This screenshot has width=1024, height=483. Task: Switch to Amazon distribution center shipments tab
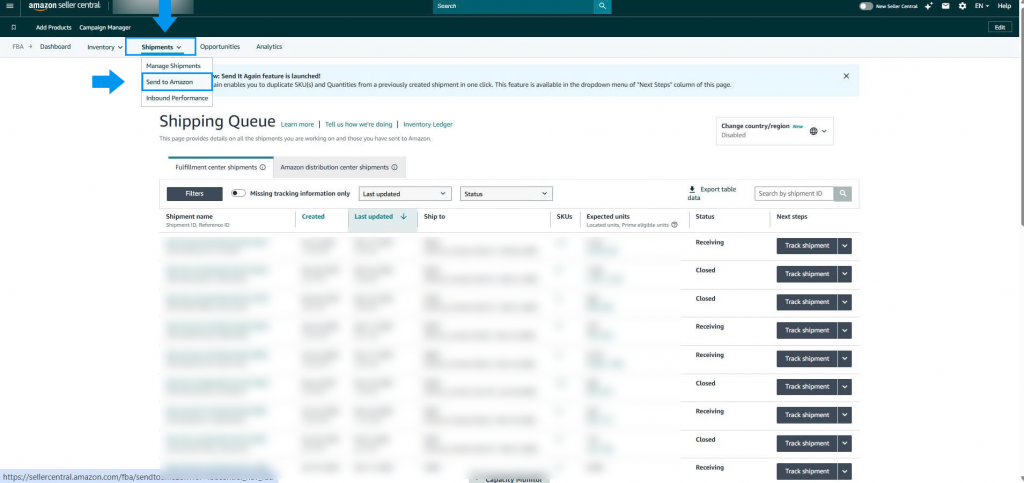coord(339,167)
